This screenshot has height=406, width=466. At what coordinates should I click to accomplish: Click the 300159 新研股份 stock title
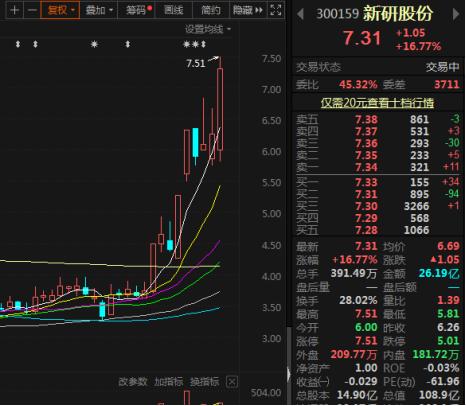375,14
